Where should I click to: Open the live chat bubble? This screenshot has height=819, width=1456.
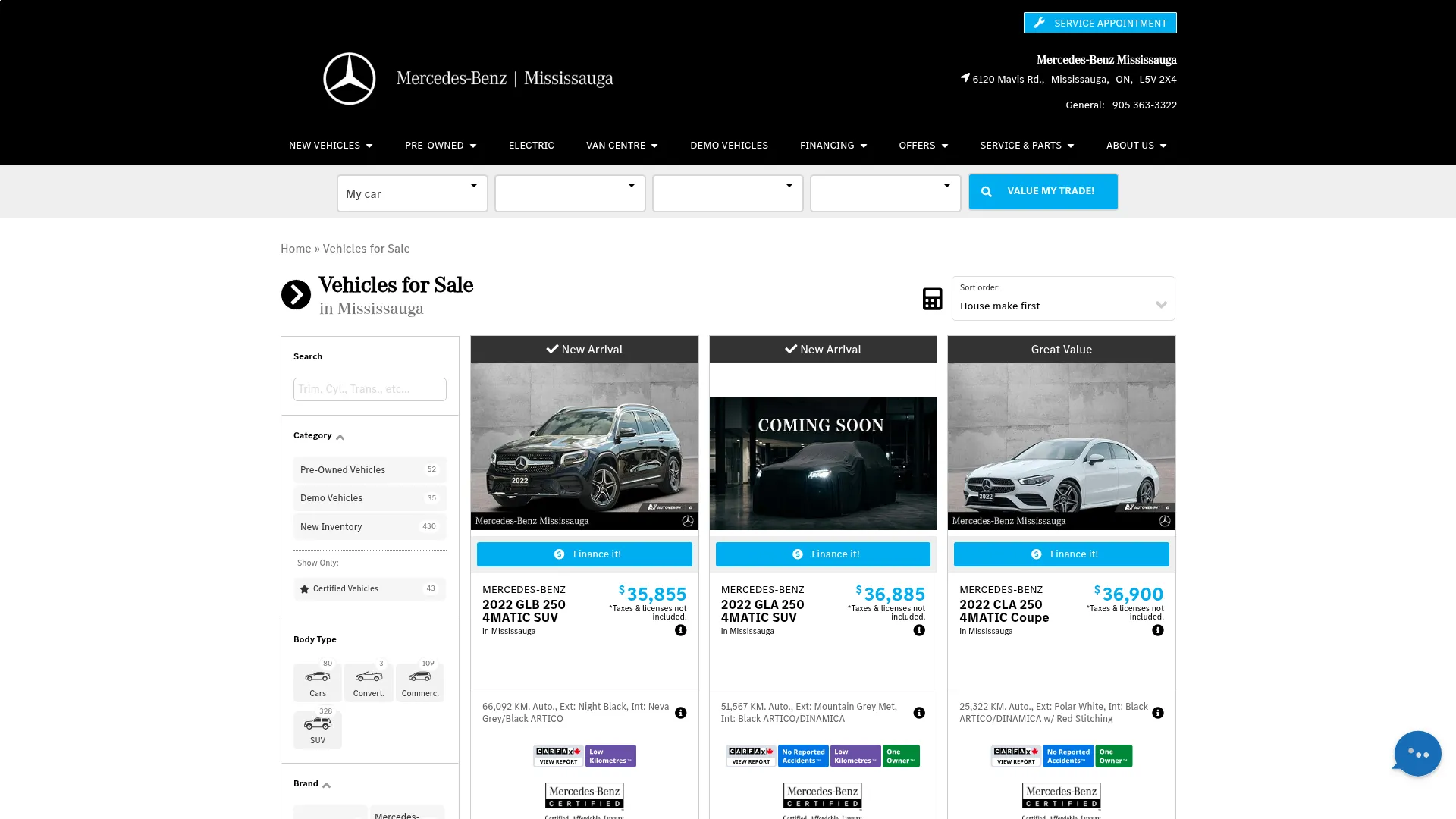point(1417,754)
